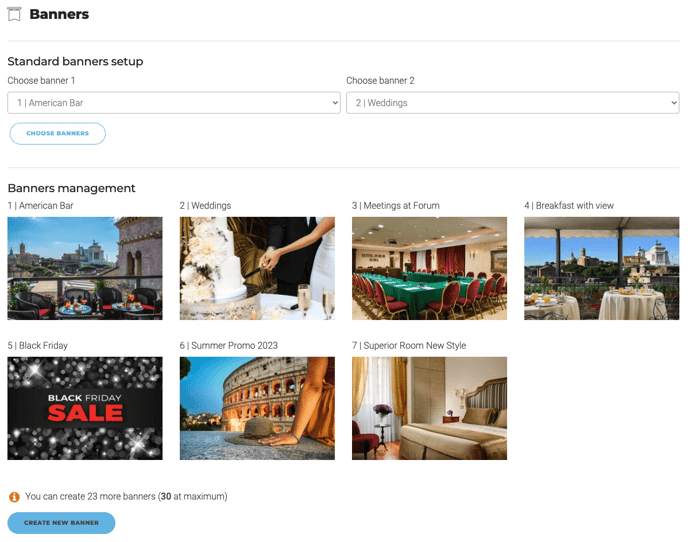The width and height of the screenshot is (688, 542).
Task: Open the Choose banner 2 dropdown
Action: (x=512, y=103)
